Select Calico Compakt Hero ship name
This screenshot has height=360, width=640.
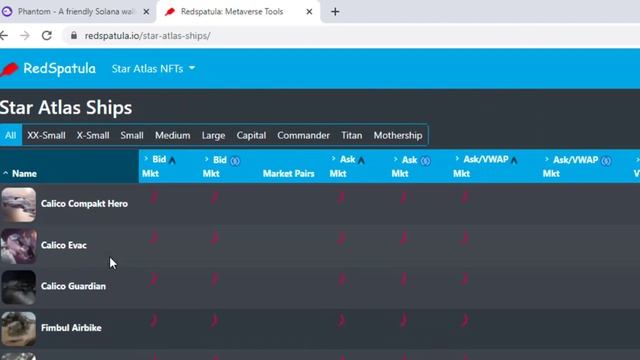[x=84, y=204]
